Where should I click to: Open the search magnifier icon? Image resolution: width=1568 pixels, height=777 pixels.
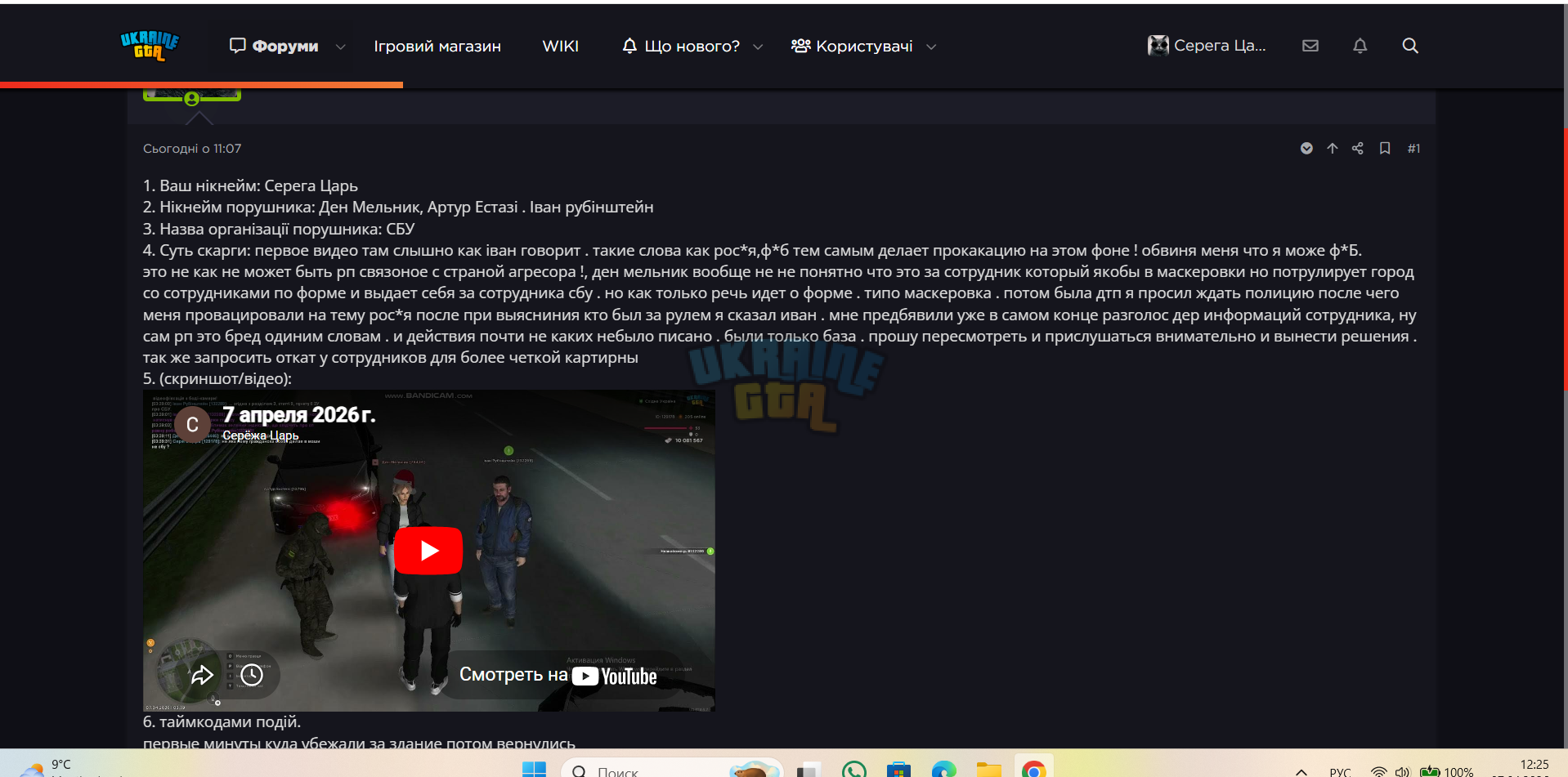pos(1410,46)
